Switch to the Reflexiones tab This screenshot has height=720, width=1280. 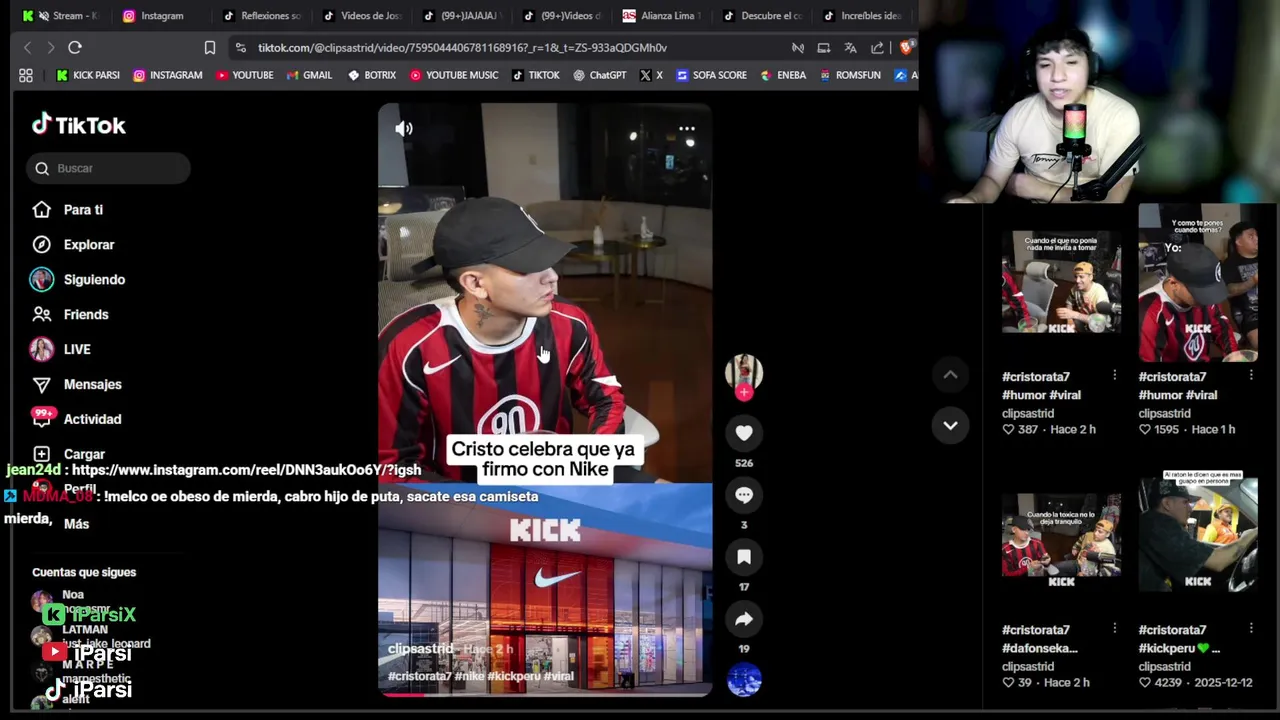pyautogui.click(x=262, y=15)
